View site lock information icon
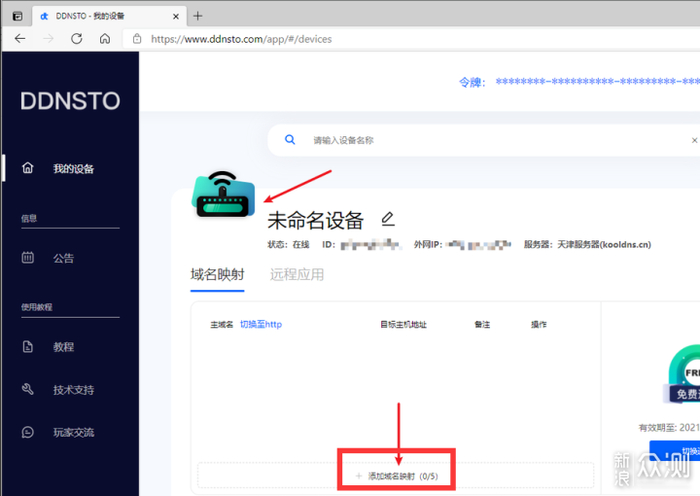The height and width of the screenshot is (496, 700). [x=137, y=39]
